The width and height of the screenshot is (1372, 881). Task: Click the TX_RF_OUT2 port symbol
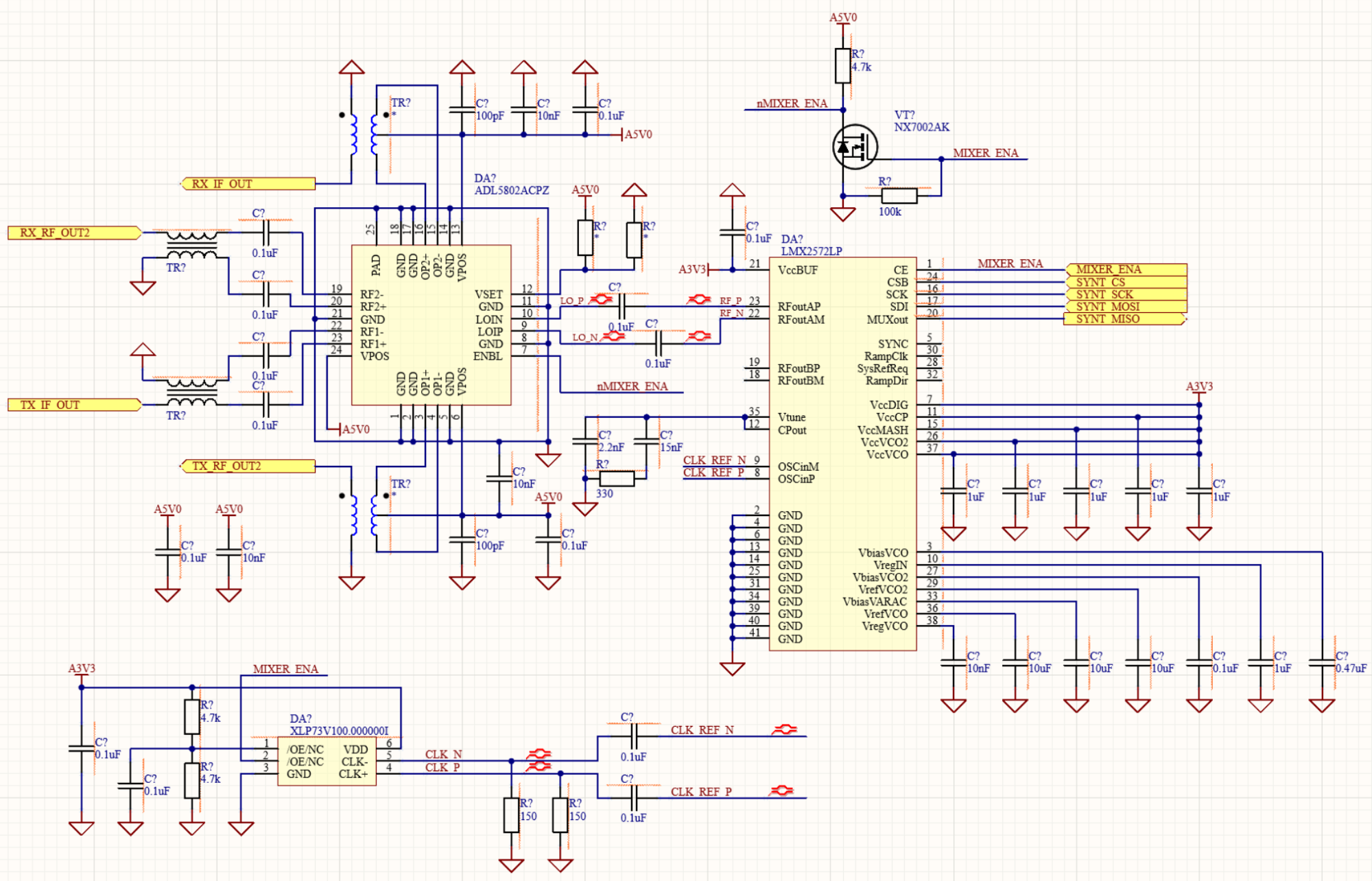[x=248, y=466]
